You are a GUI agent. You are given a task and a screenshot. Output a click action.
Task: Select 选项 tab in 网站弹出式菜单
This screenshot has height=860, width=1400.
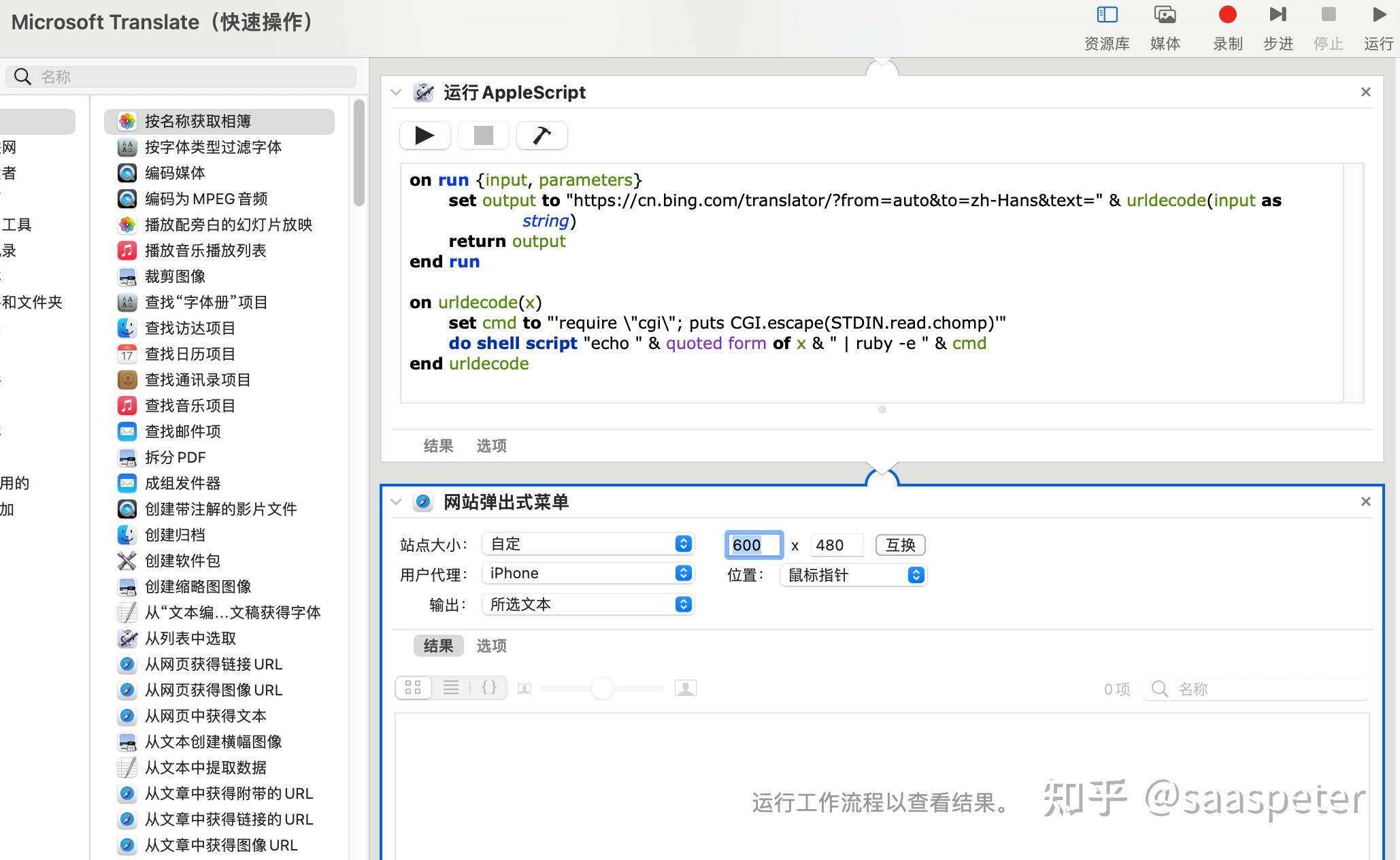coord(491,646)
